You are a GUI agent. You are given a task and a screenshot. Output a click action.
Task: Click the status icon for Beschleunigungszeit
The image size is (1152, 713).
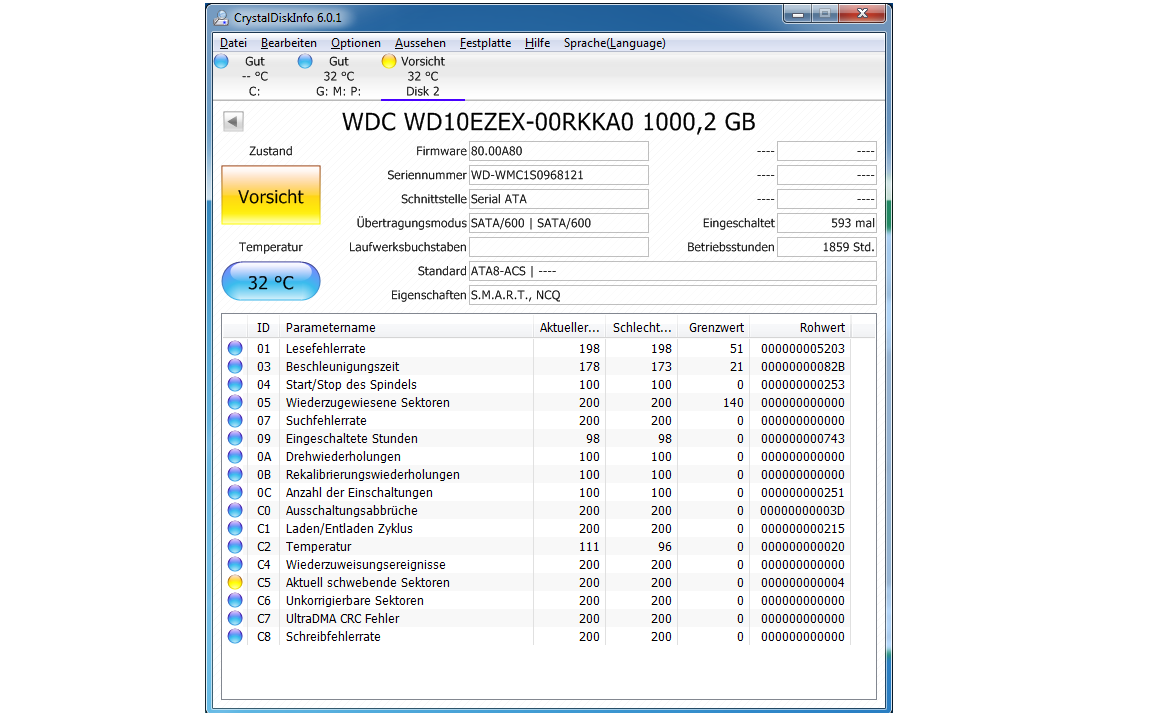tap(235, 366)
